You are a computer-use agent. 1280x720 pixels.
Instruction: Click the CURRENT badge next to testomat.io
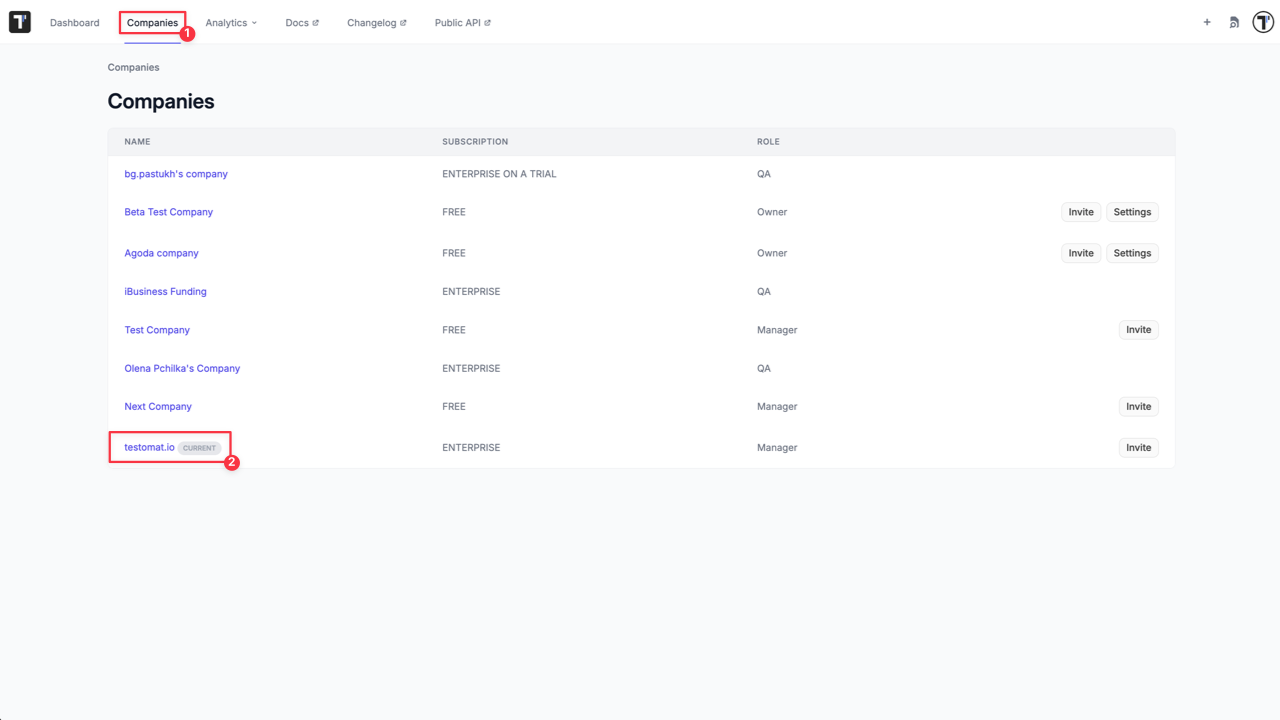[198, 447]
